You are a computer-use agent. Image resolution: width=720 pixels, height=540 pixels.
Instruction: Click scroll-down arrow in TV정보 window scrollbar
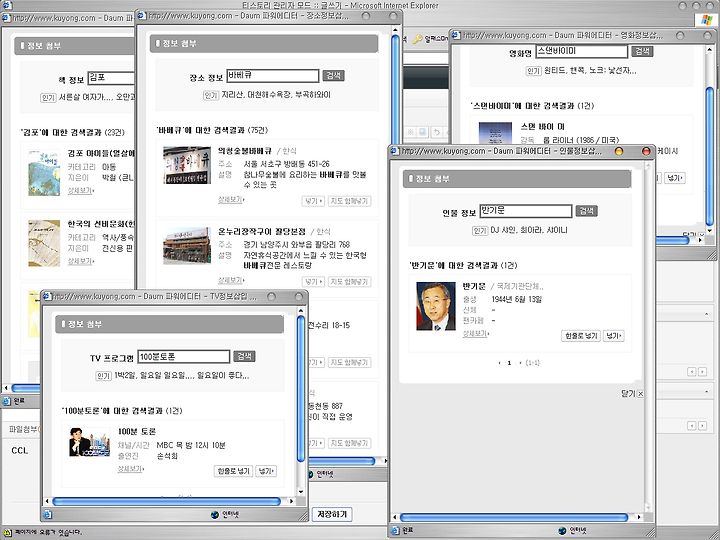click(301, 492)
